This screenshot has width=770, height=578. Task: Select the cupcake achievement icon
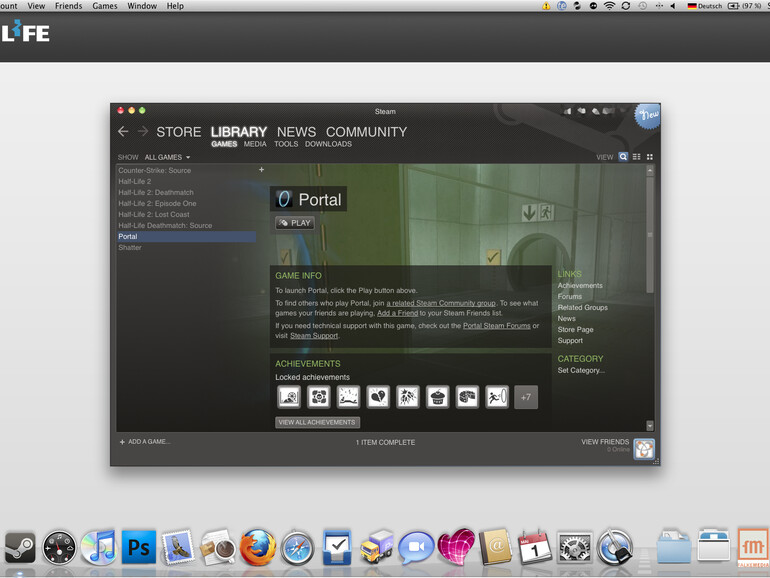(x=438, y=397)
